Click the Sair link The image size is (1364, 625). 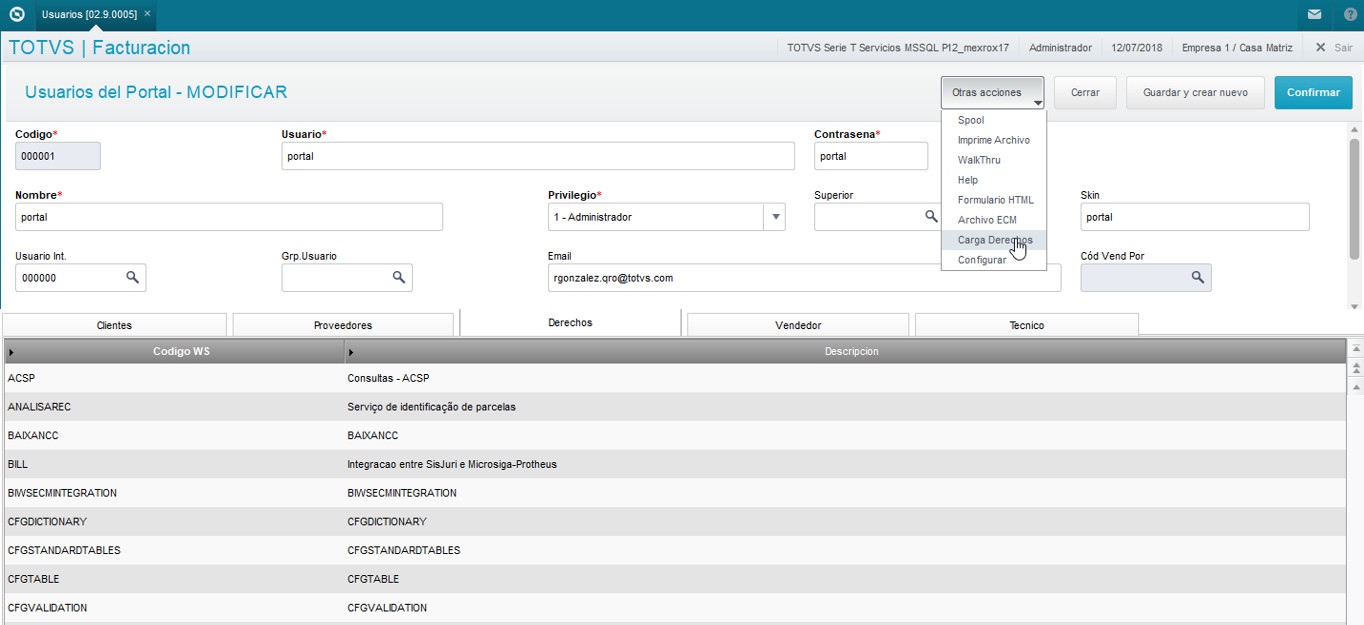[x=1343, y=47]
